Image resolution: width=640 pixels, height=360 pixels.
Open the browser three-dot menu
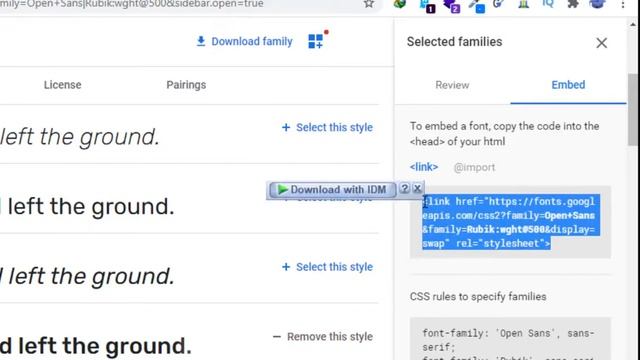[x=623, y=4]
